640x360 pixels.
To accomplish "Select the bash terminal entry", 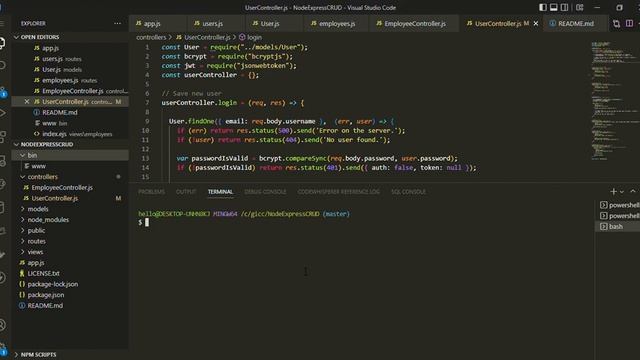I will [618, 227].
